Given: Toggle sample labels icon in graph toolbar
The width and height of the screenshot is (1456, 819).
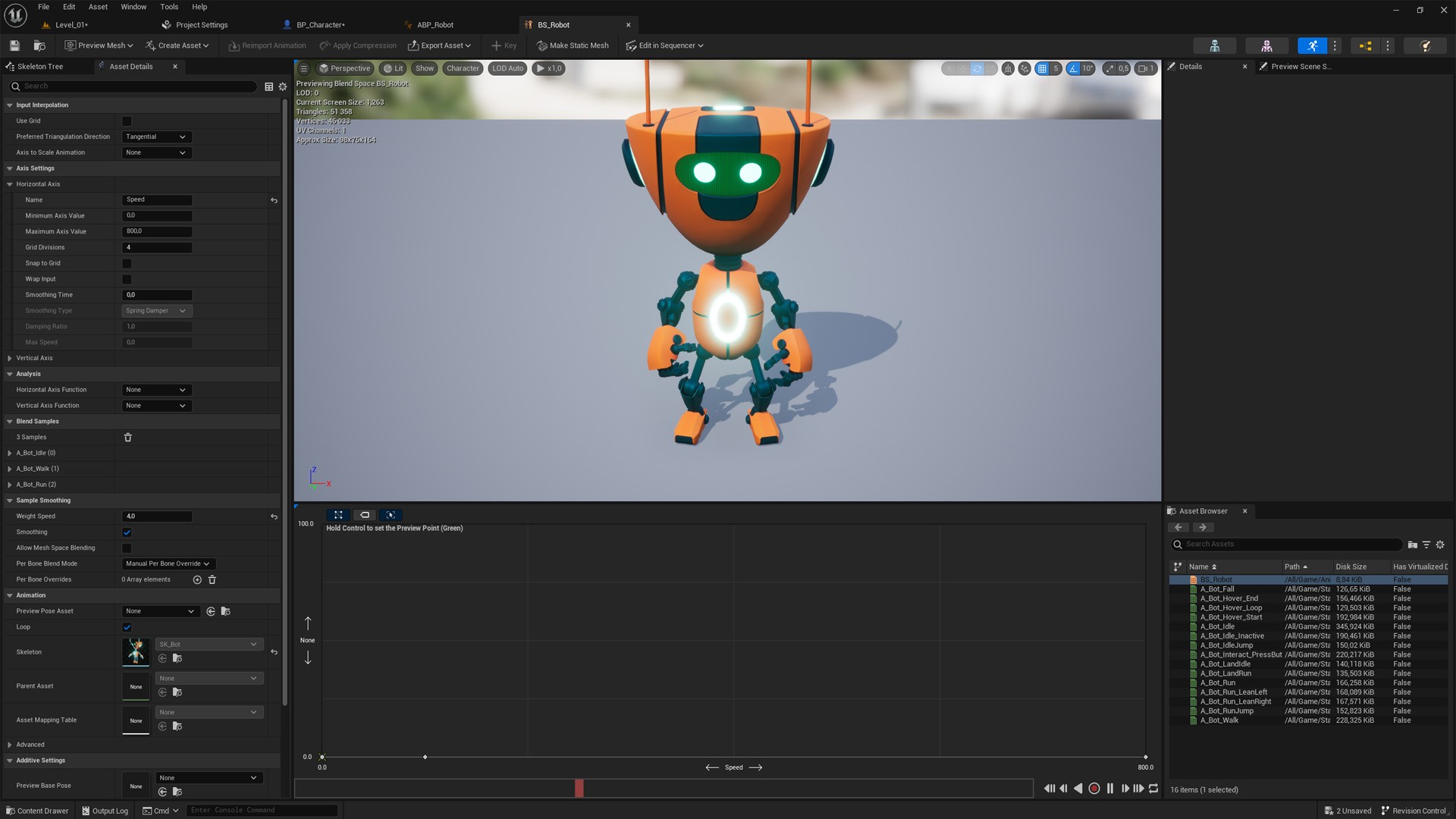Looking at the screenshot, I should 365,515.
